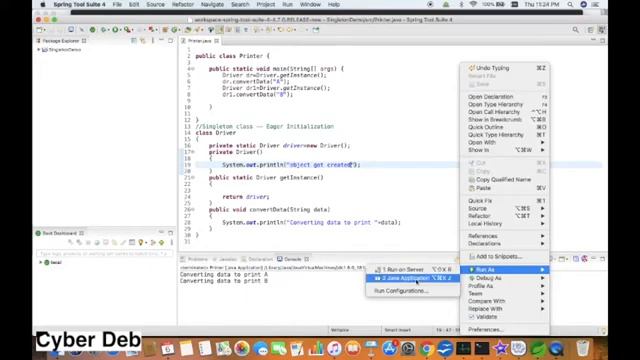Click Link with Editor in Package Explorer
The height and width of the screenshot is (360, 640).
[143, 41]
